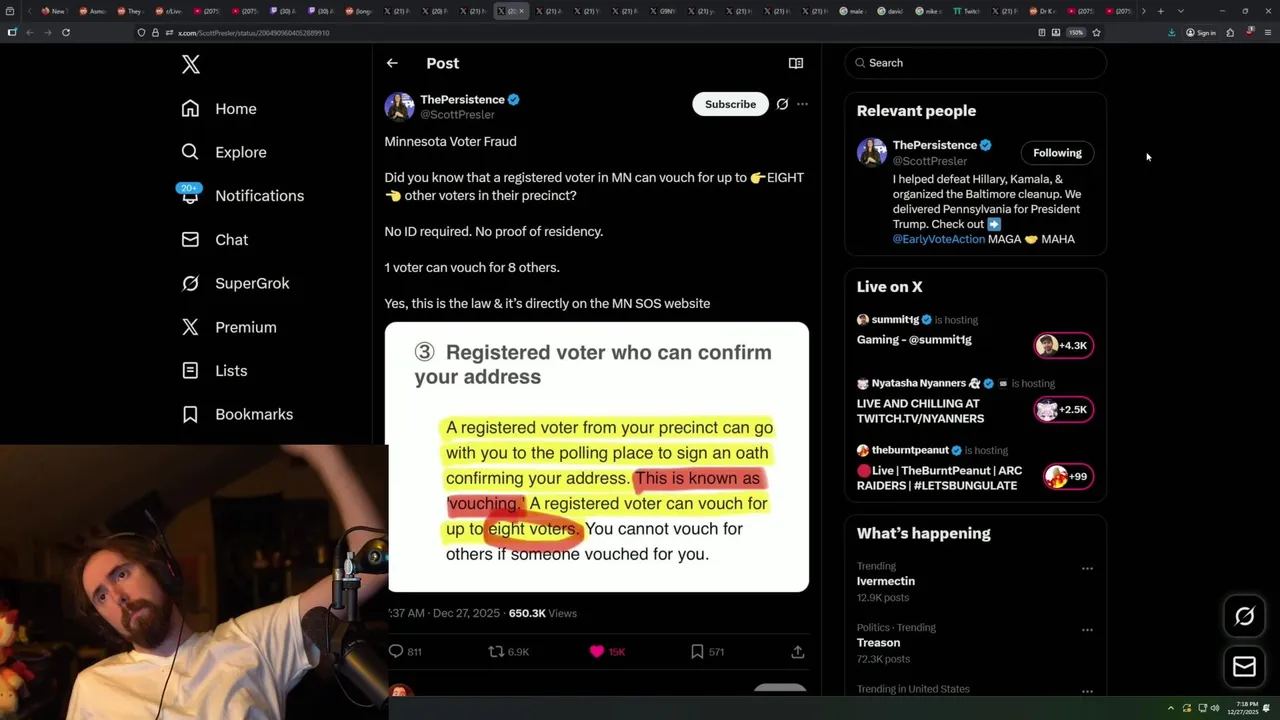1280x720 pixels.
Task: Expand options for Treason trend
Action: 1087,630
